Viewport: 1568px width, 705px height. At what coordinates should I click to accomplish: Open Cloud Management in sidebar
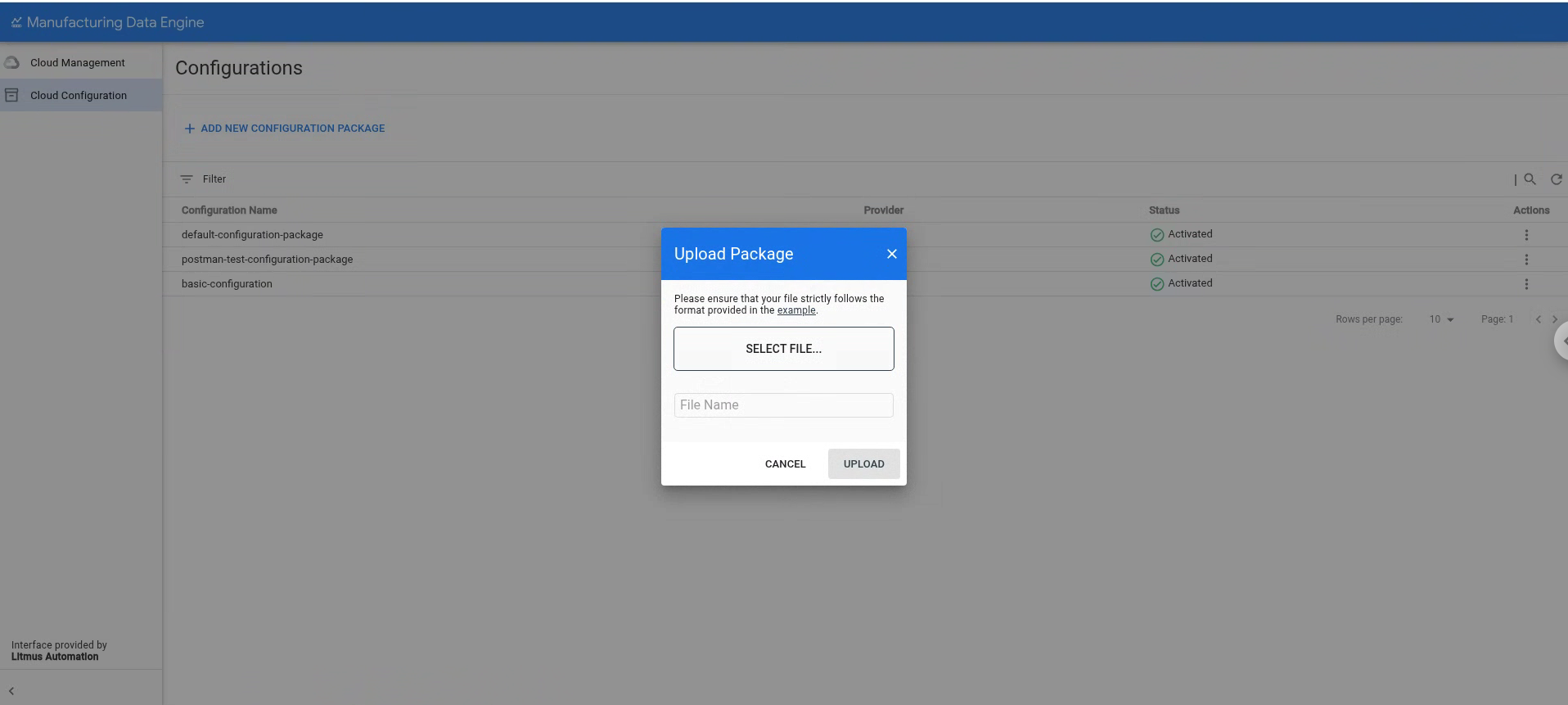[x=78, y=63]
